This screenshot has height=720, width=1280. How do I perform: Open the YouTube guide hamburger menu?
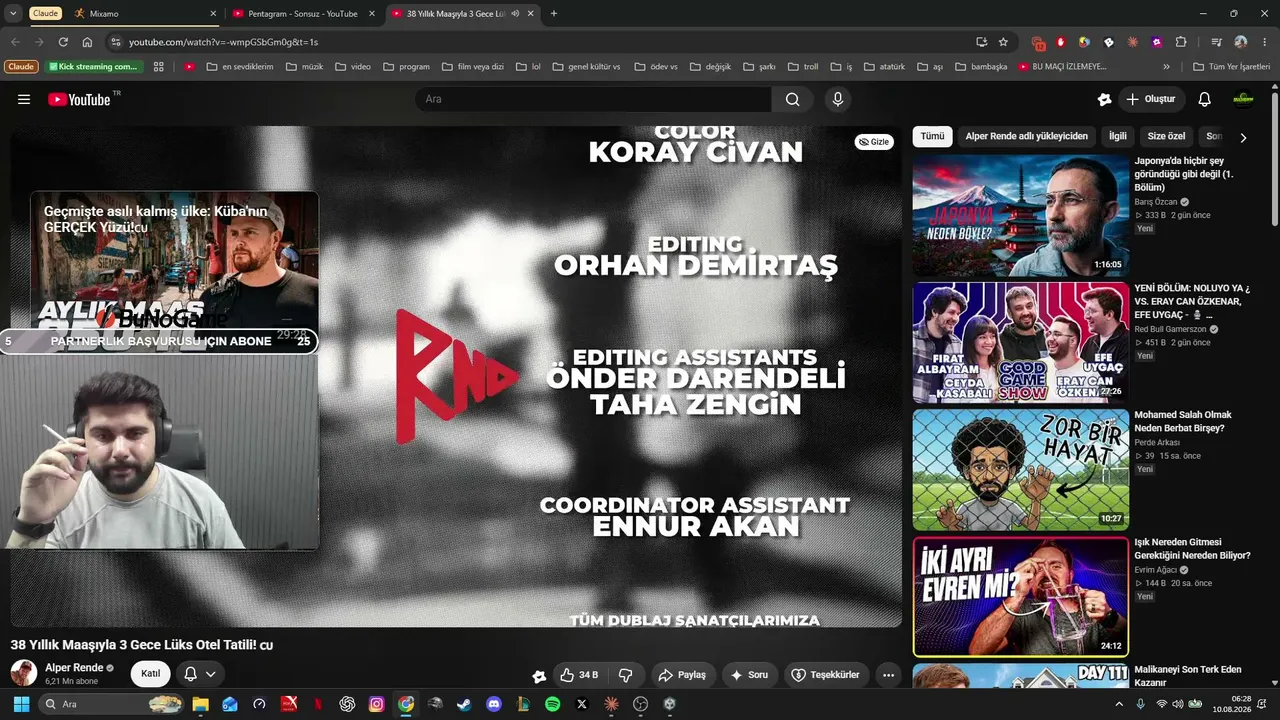[24, 99]
